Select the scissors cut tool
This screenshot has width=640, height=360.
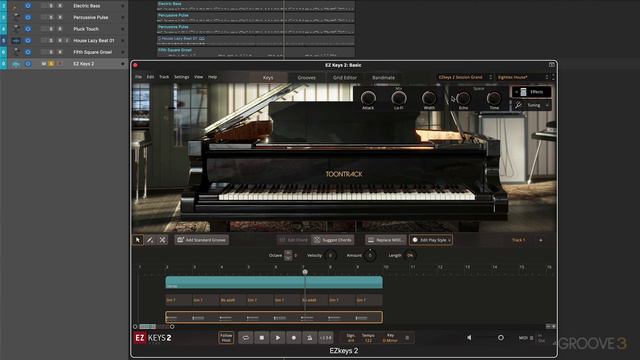tap(162, 240)
